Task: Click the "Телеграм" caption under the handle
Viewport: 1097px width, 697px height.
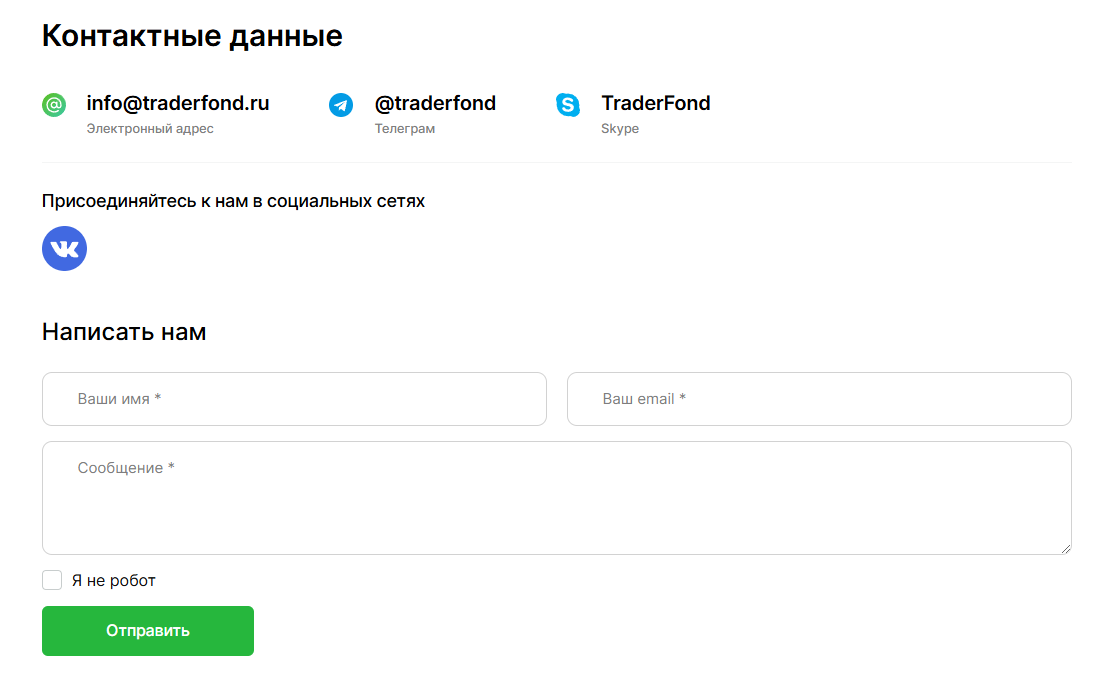Action: (x=405, y=129)
